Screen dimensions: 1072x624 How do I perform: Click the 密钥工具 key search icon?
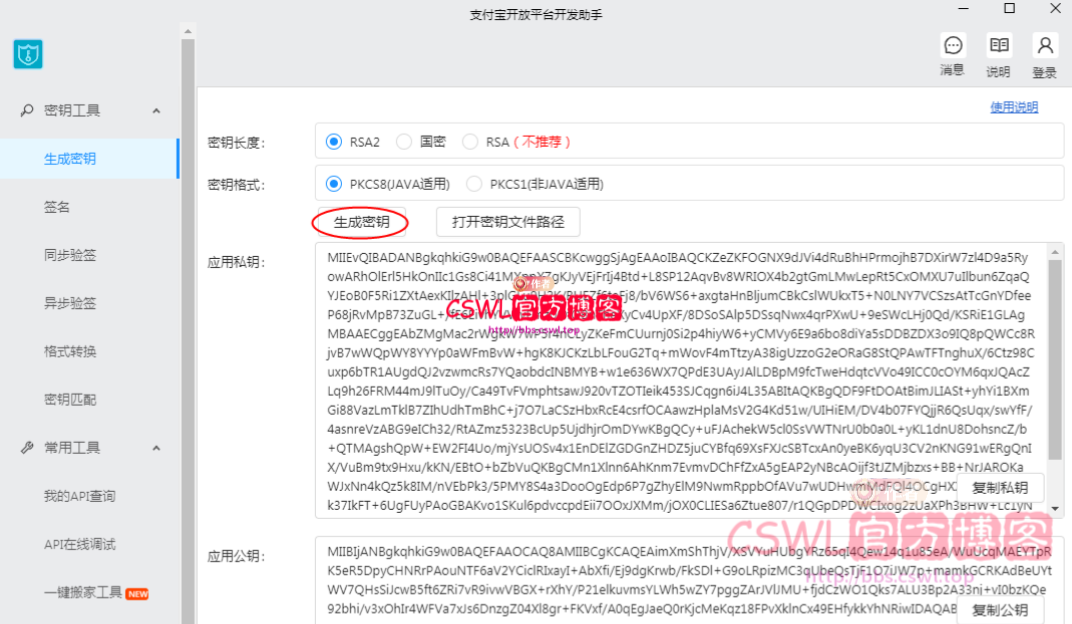tap(27, 110)
